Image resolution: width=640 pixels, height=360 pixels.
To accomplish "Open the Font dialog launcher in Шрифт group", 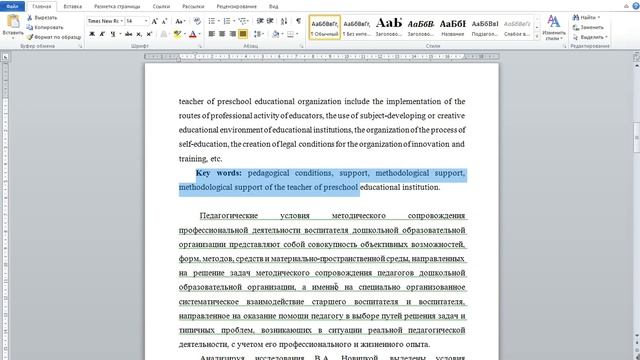I will point(199,47).
